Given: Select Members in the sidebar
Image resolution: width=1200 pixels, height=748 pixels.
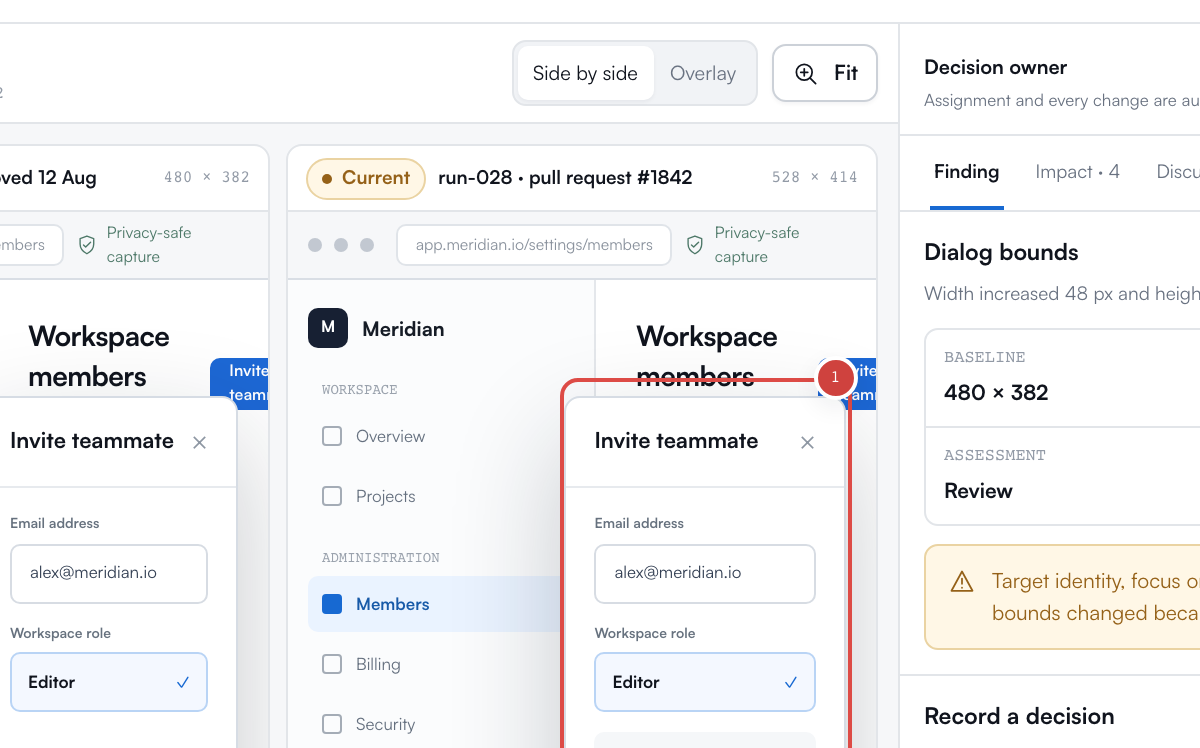Looking at the screenshot, I should tap(433, 604).
